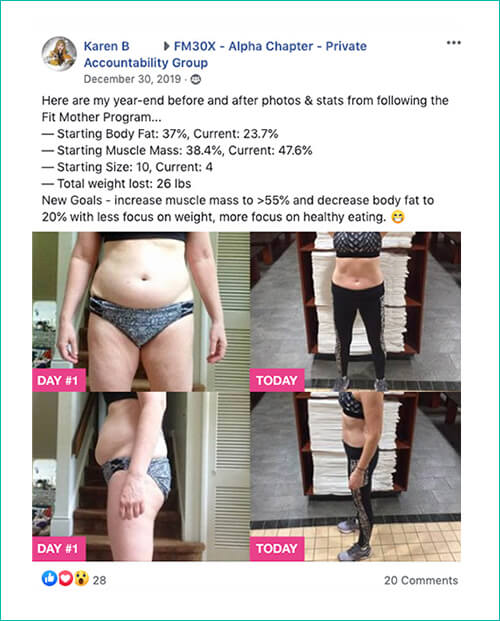The width and height of the screenshot is (500, 621).
Task: Click the Wow face reaction icon
Action: point(81,579)
